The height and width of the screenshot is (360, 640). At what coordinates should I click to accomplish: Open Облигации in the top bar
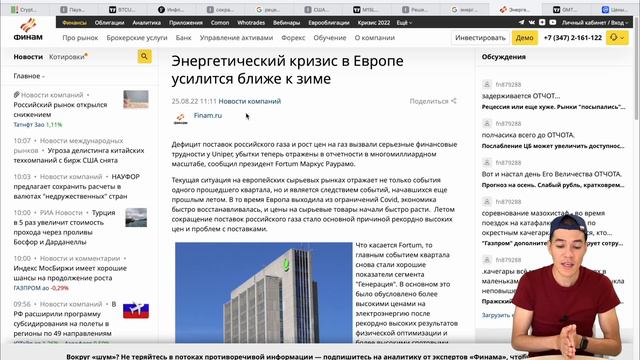point(109,22)
